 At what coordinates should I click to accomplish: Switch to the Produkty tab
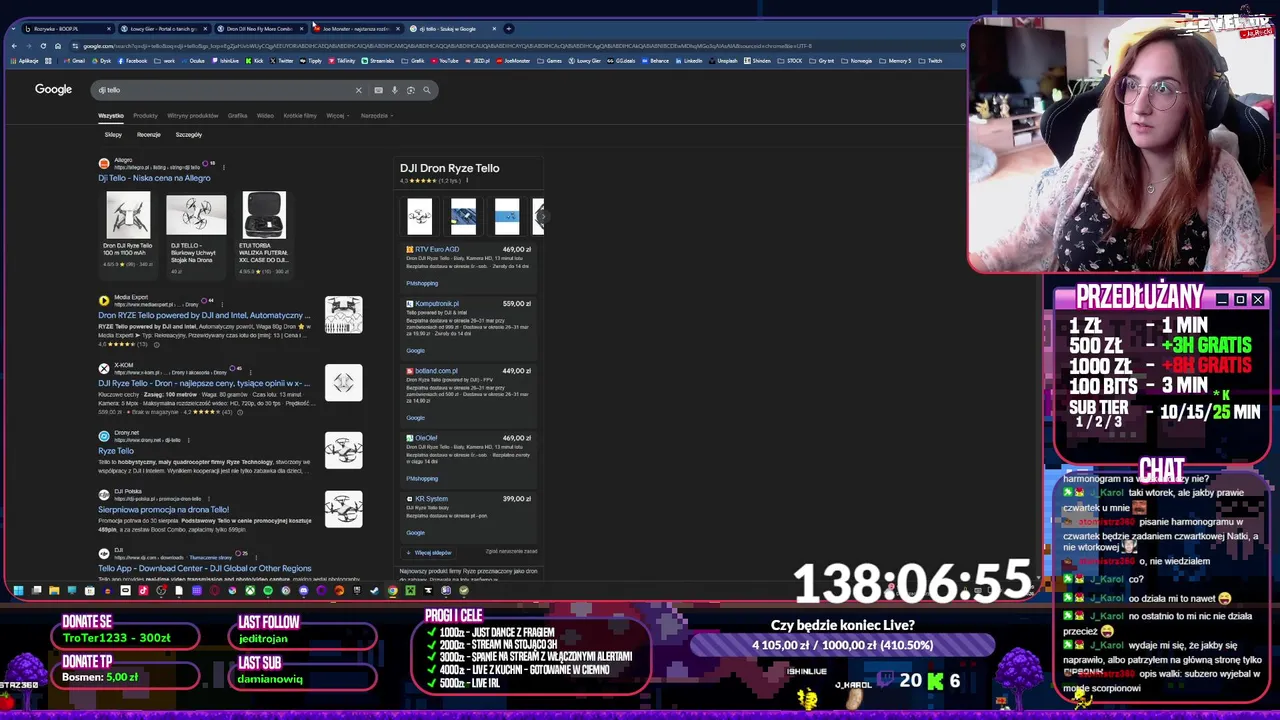coord(145,116)
